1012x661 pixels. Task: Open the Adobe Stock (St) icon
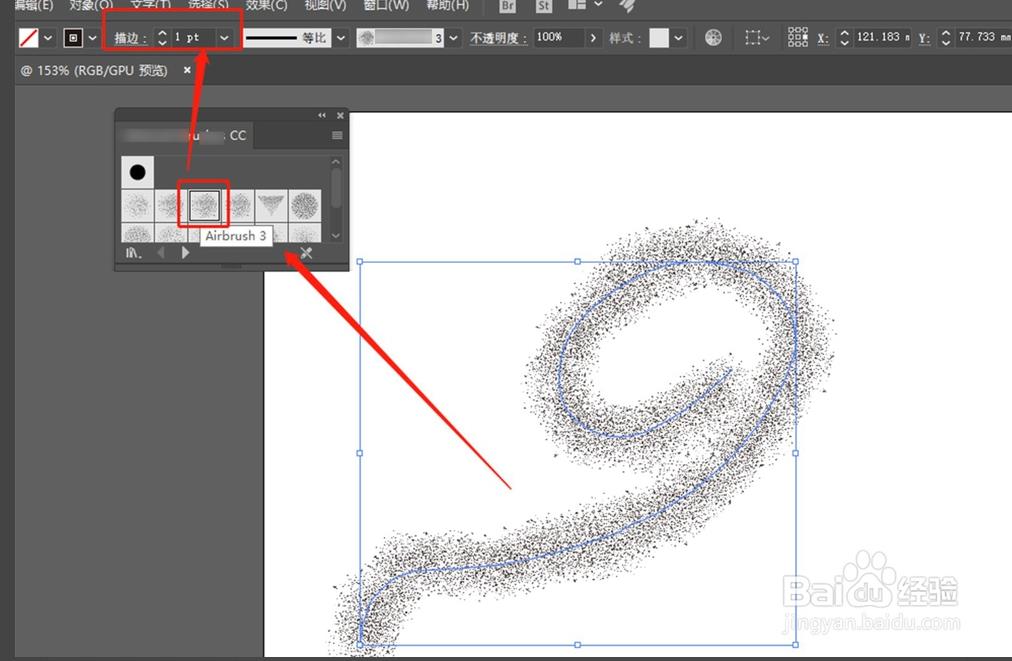pyautogui.click(x=544, y=6)
